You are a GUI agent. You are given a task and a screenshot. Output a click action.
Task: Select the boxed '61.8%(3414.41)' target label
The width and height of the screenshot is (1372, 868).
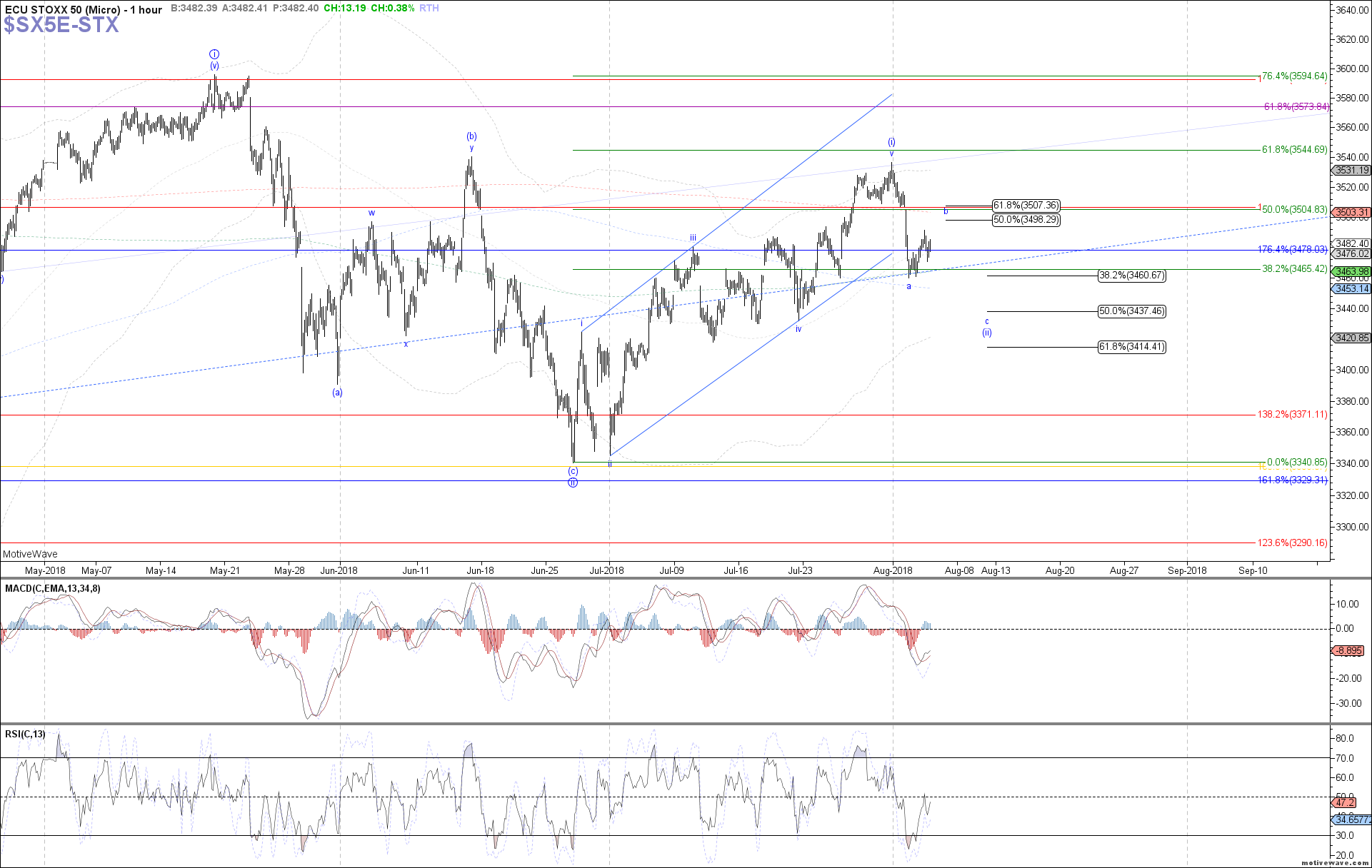tap(1132, 347)
